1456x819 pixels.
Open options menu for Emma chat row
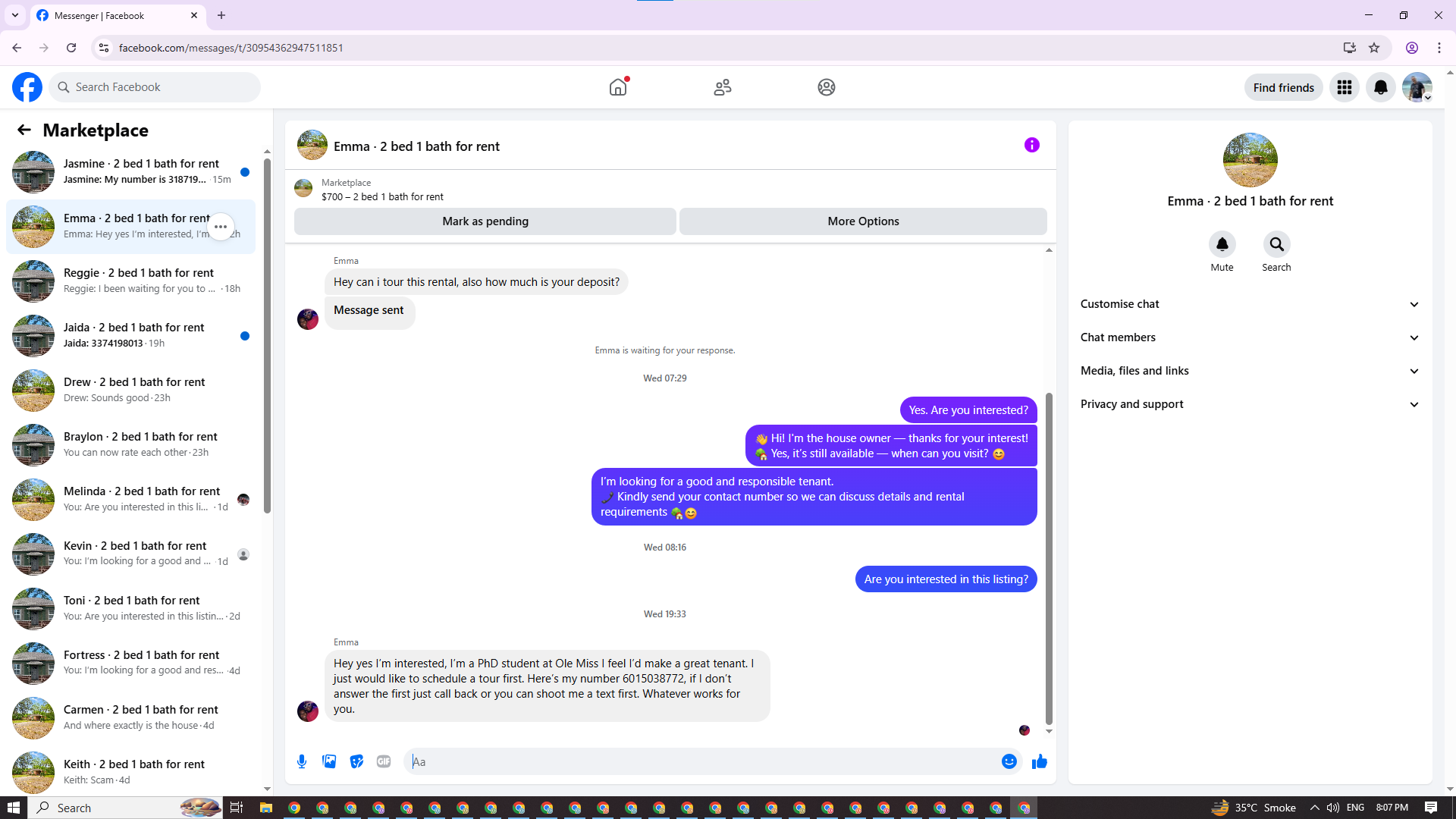(221, 227)
